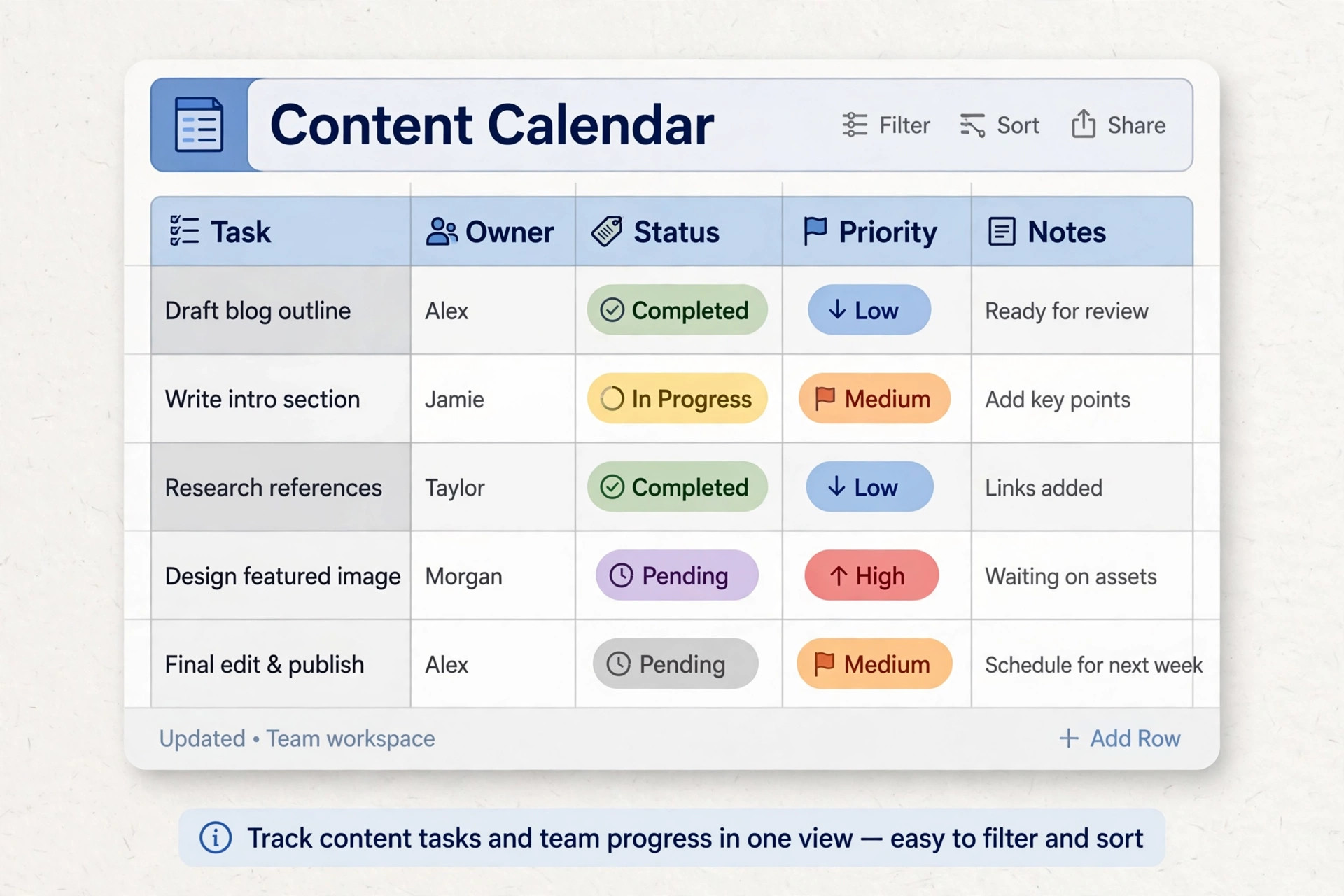Click the flag icon in Priority header
The width and height of the screenshot is (1344, 896).
coord(815,231)
